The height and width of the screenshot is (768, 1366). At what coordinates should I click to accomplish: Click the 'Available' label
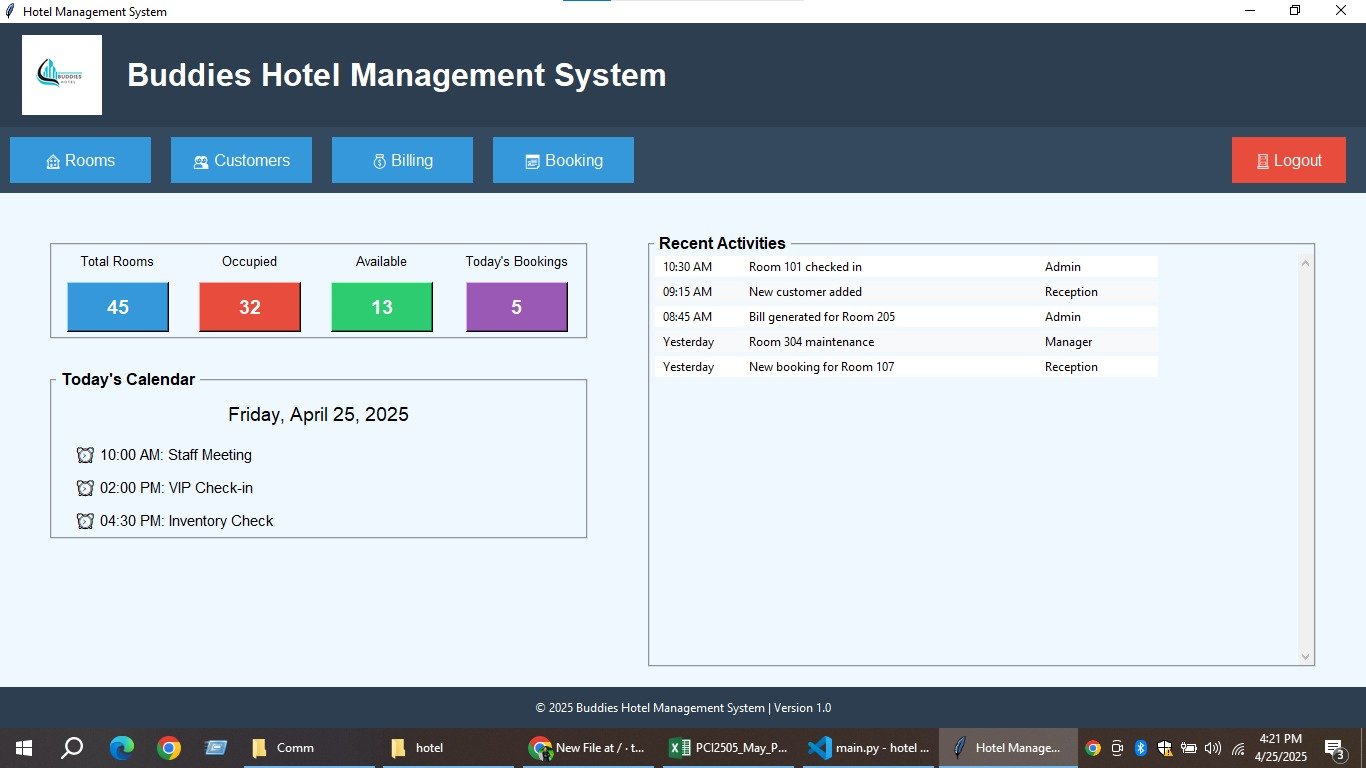[381, 261]
